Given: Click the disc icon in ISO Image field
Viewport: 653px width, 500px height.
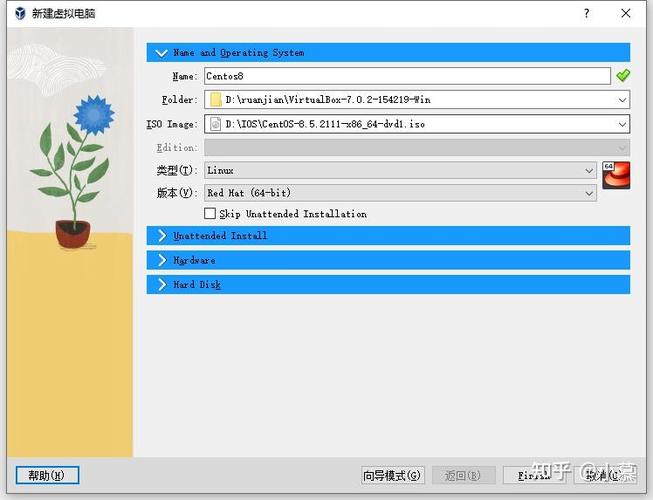Looking at the screenshot, I should (x=215, y=124).
